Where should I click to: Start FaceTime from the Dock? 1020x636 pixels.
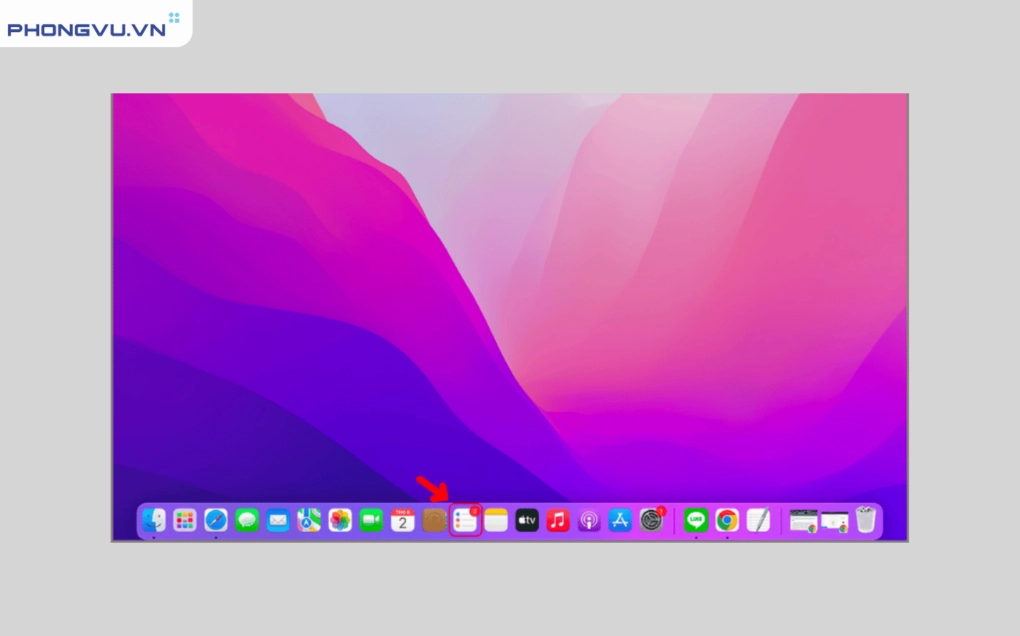(371, 520)
